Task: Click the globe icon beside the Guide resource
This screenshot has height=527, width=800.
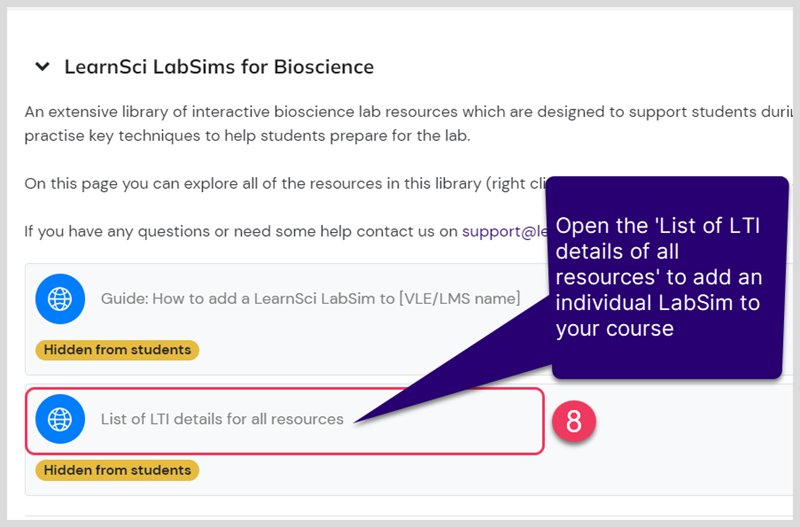Action: pos(60,299)
